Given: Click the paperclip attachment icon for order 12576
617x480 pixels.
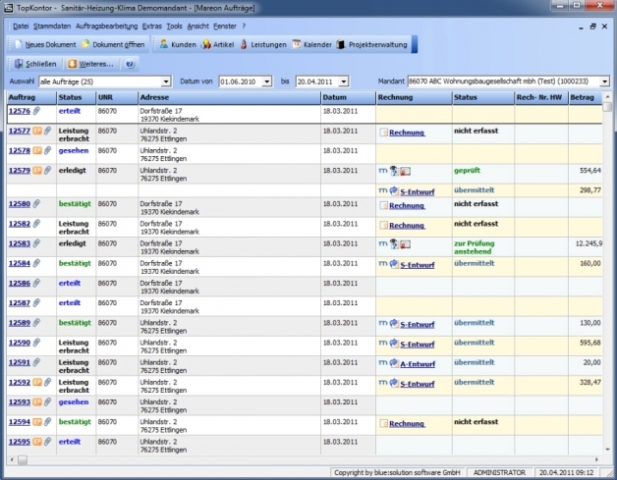Looking at the screenshot, I should point(37,111).
